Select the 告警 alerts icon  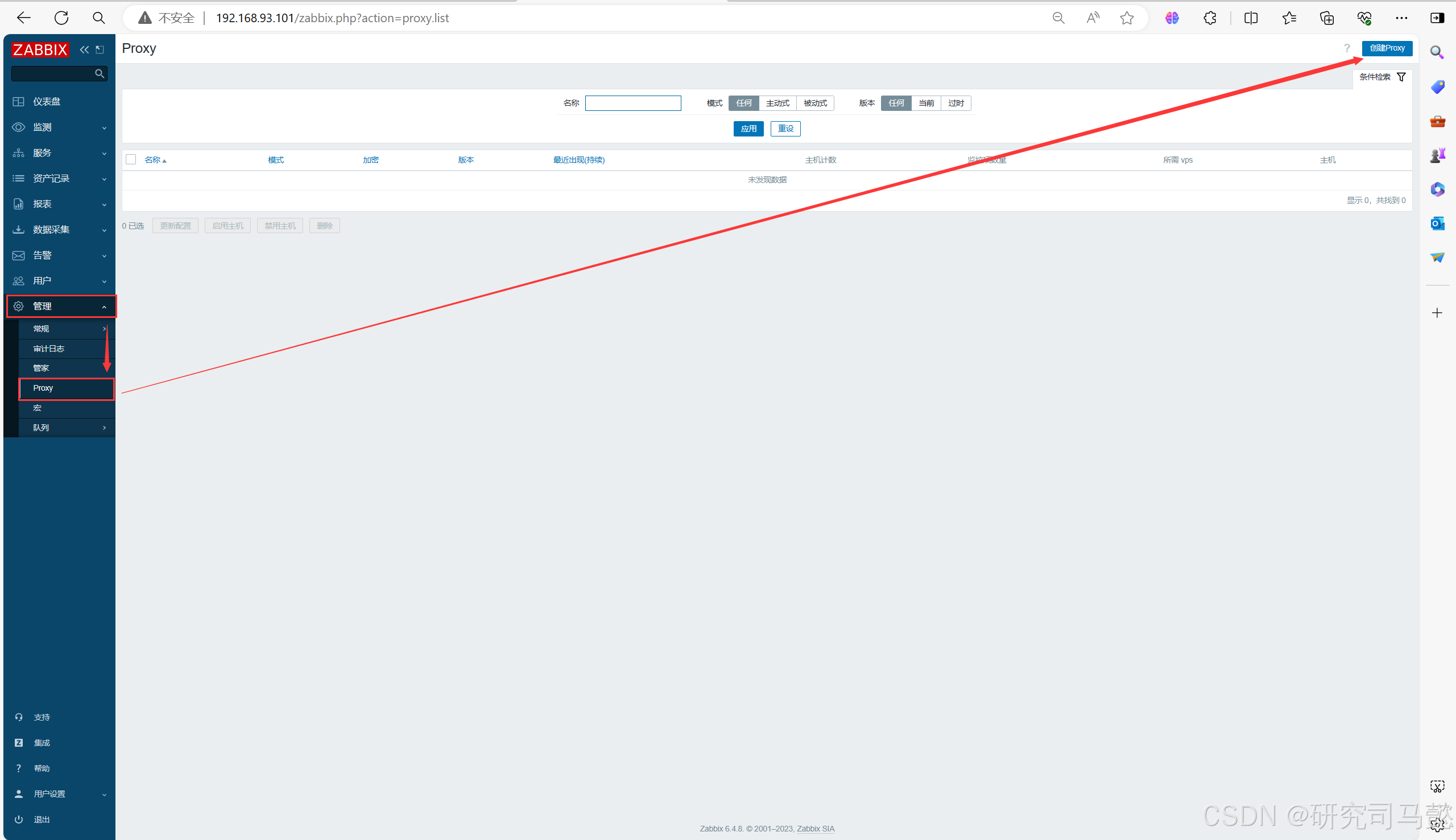tap(19, 254)
